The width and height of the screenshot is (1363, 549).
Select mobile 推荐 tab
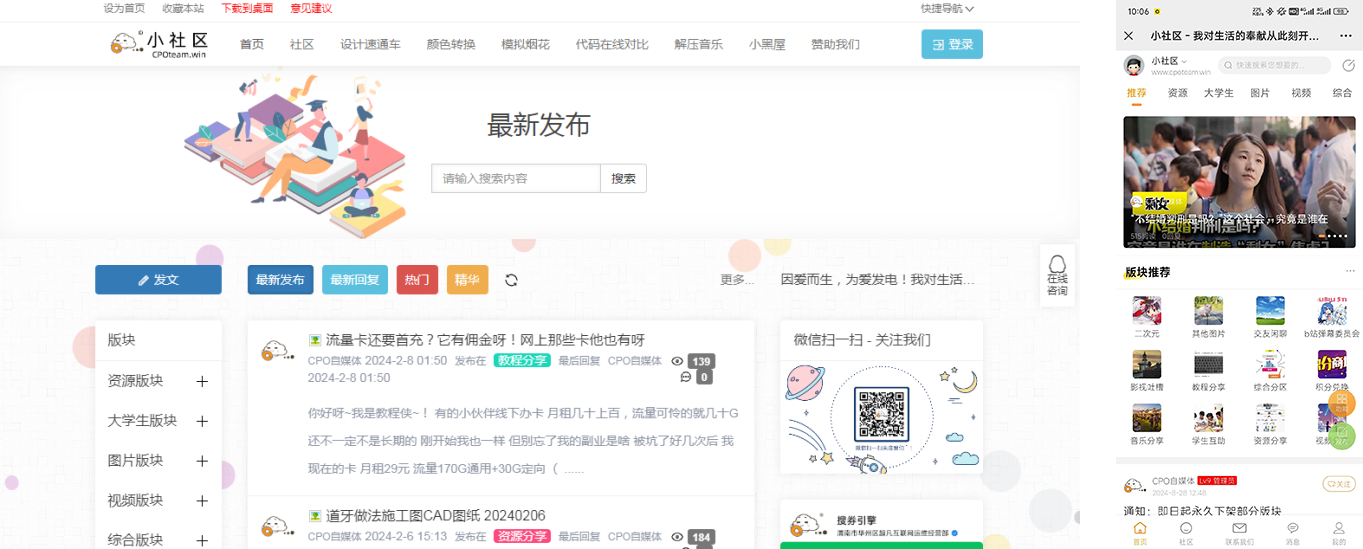(1137, 93)
